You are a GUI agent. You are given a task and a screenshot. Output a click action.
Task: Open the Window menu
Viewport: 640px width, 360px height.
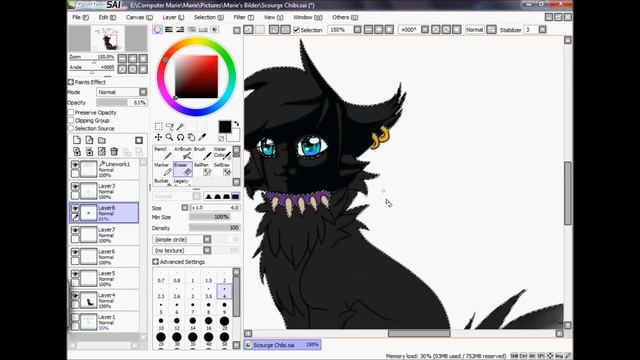point(308,17)
